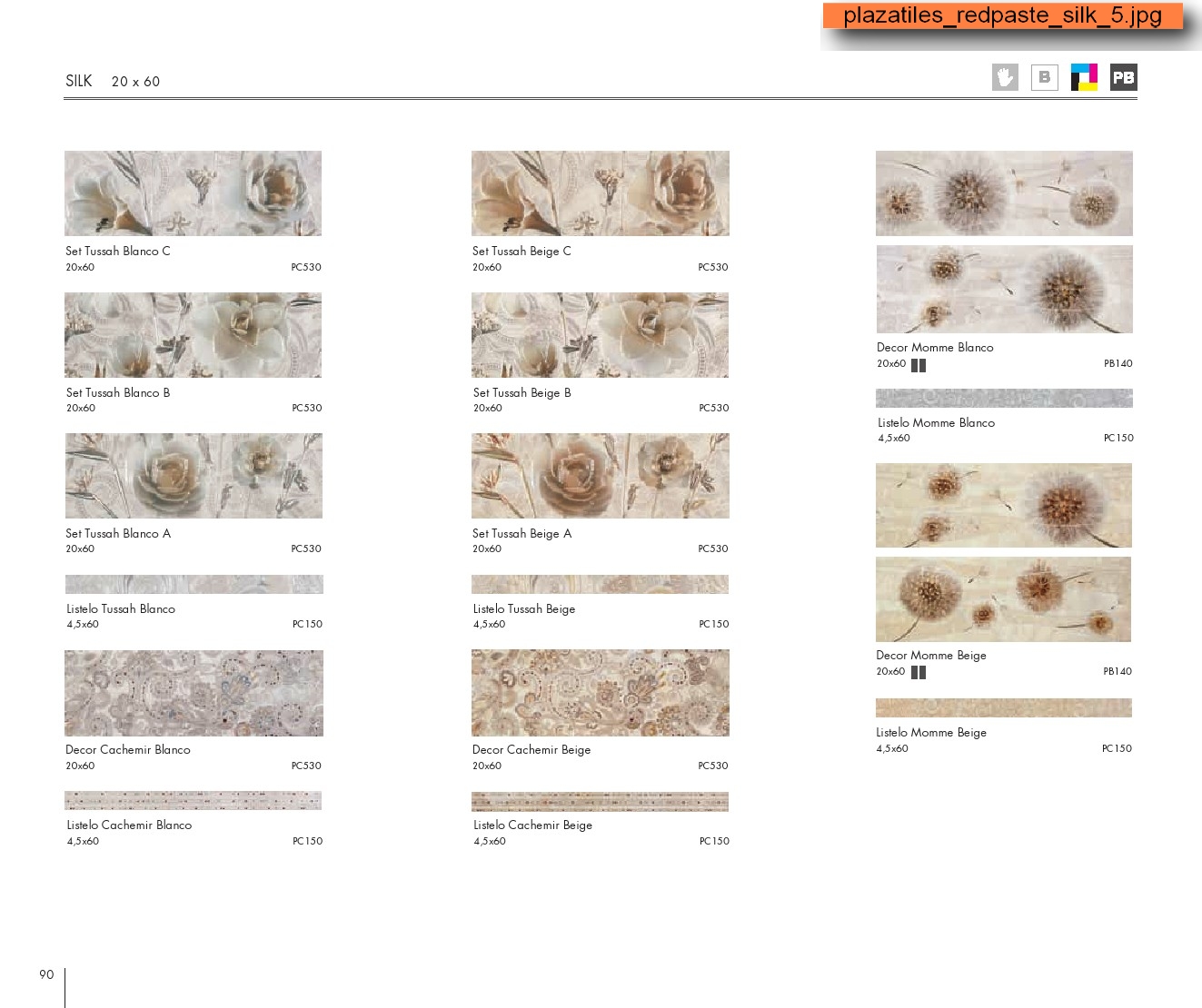Click the Set Tussah Blanco B label
This screenshot has height=1008, width=1202.
tap(118, 393)
